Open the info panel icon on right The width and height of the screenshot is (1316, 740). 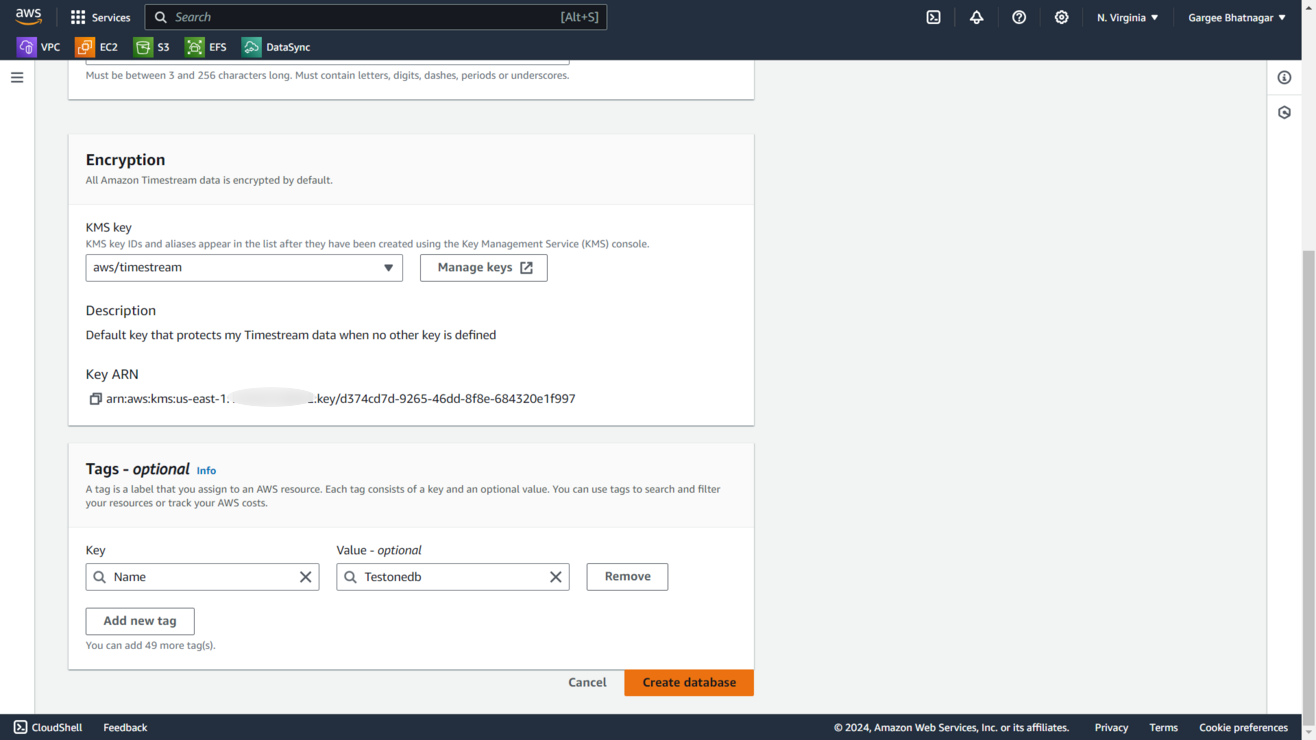pyautogui.click(x=1284, y=77)
